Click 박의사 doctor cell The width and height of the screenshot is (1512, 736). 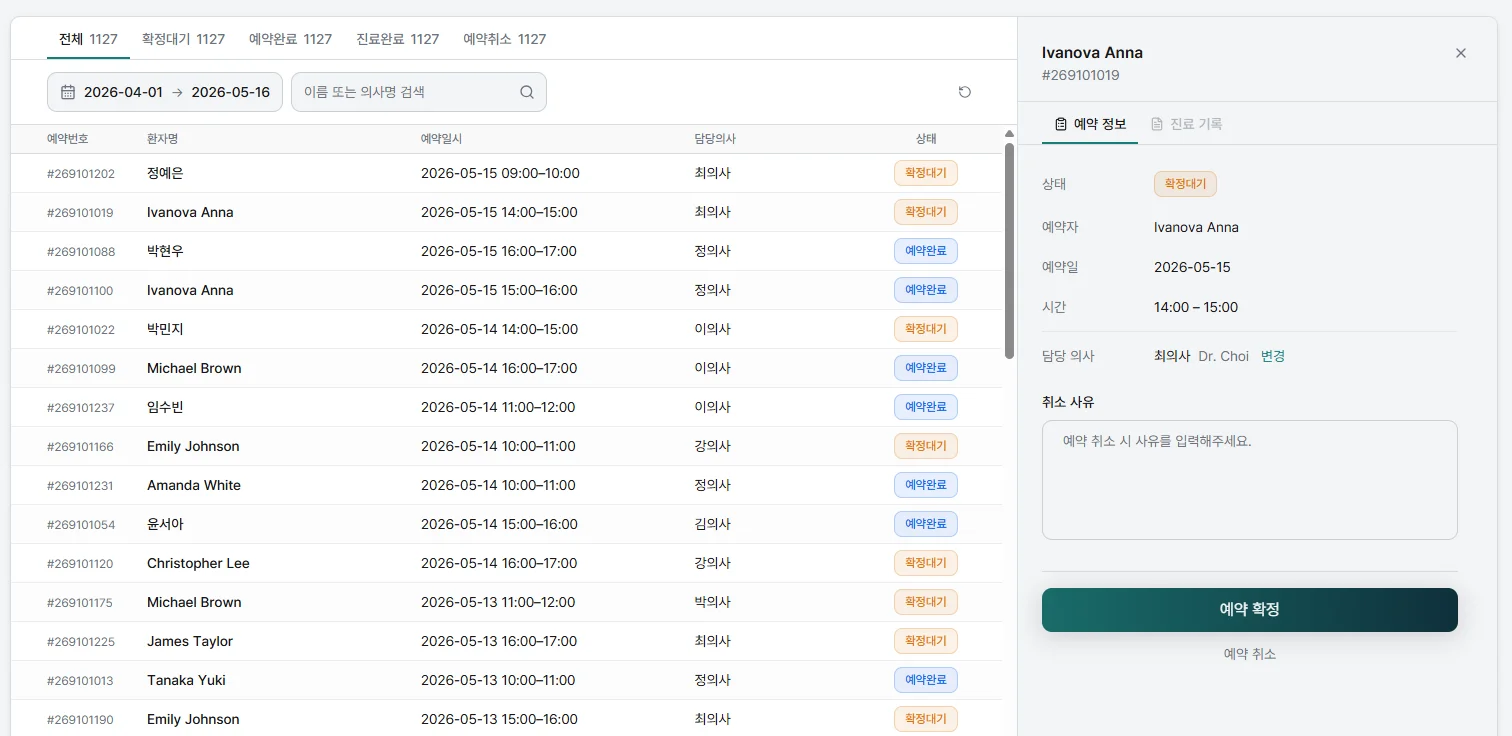713,602
